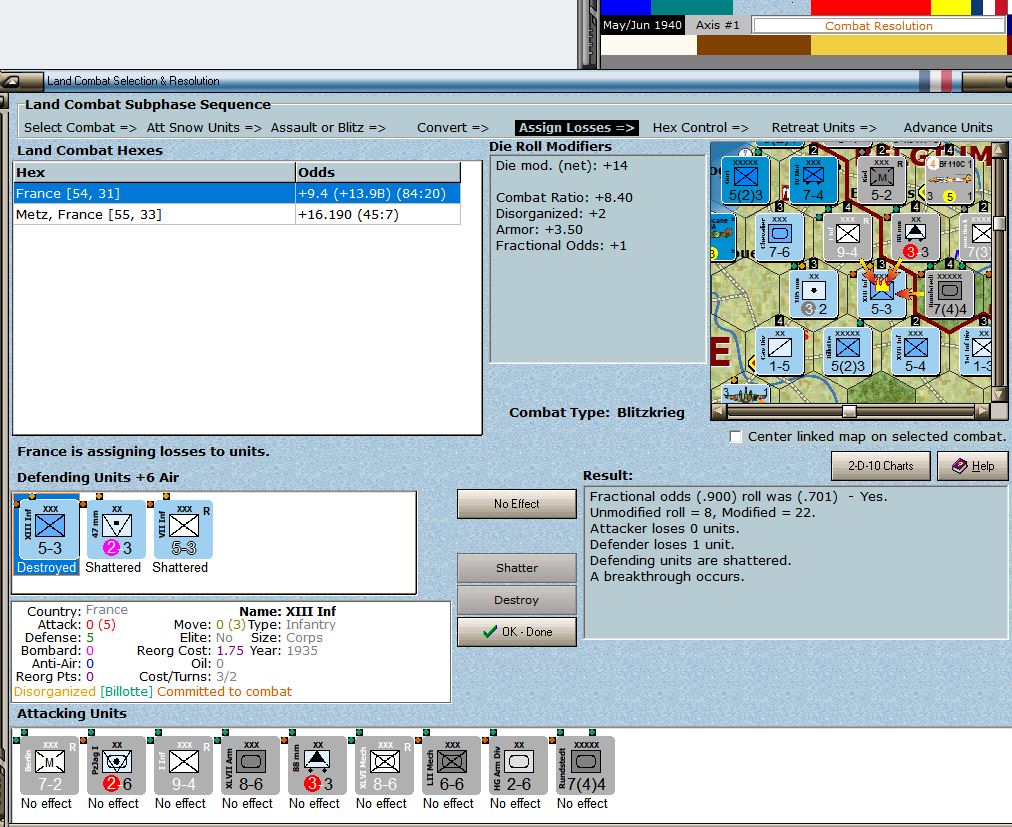Click the map horizontal scrollbar thumb
Viewport: 1012px width, 827px height.
coord(849,411)
